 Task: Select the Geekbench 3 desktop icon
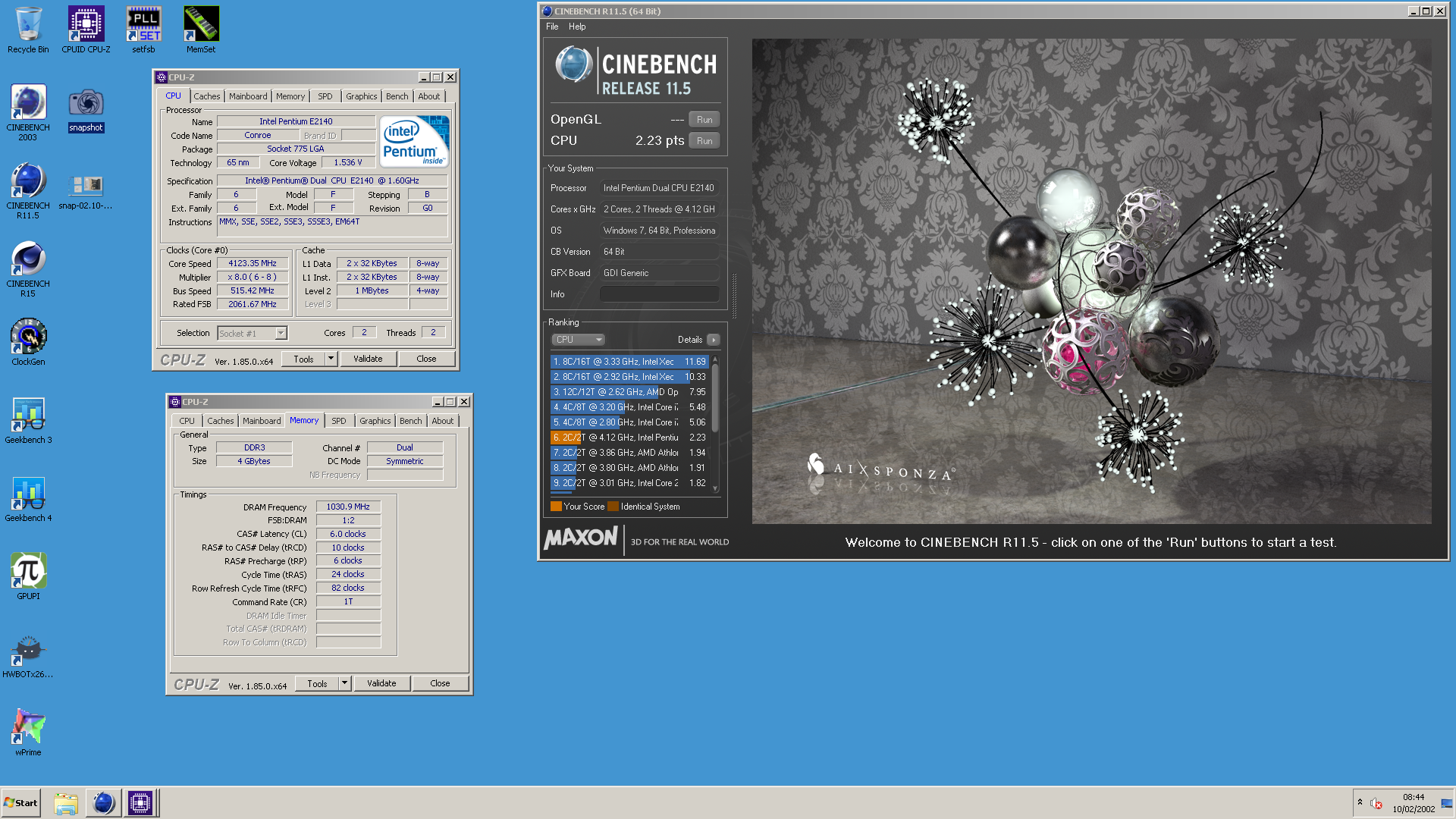[x=28, y=419]
